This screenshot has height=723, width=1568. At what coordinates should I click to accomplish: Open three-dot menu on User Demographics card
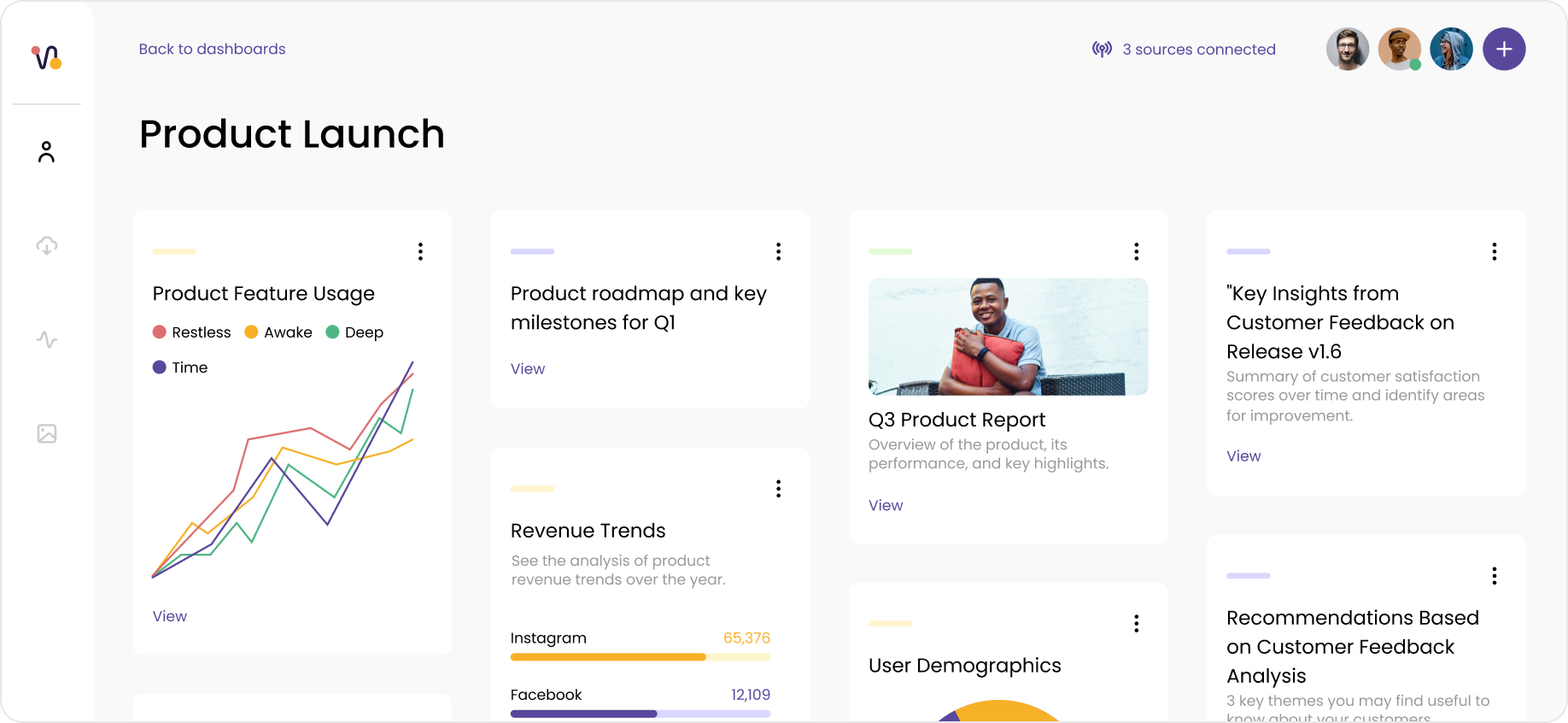coord(1136,624)
